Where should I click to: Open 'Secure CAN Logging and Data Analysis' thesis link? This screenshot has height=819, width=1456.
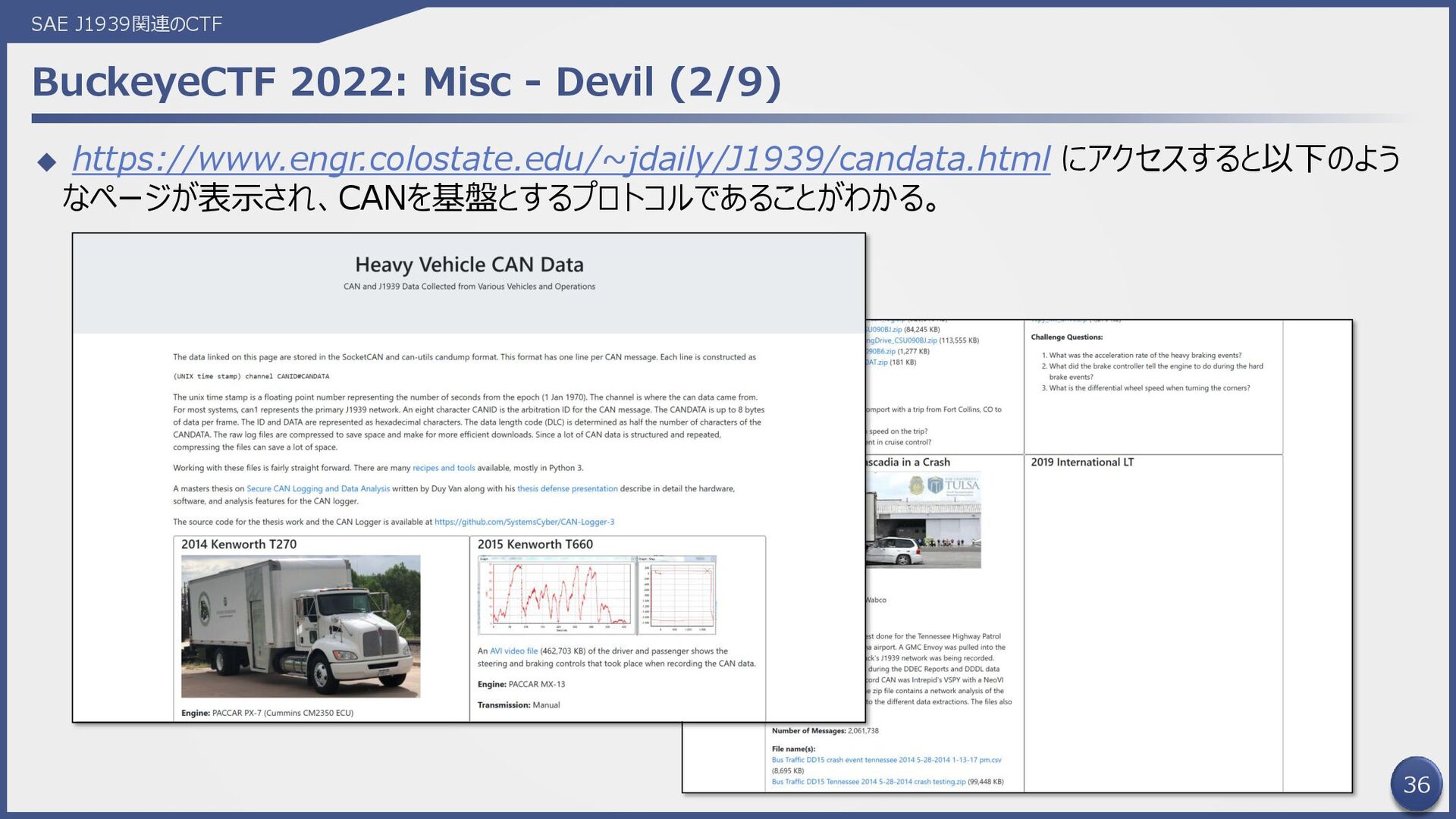click(318, 488)
